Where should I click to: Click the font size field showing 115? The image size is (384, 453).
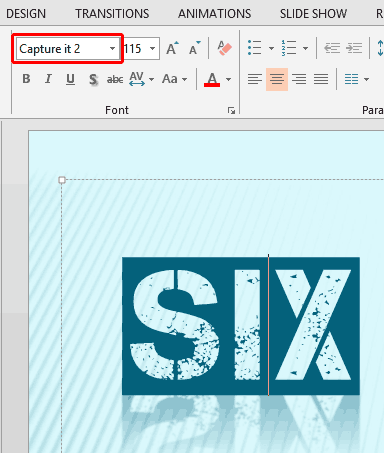coord(134,49)
